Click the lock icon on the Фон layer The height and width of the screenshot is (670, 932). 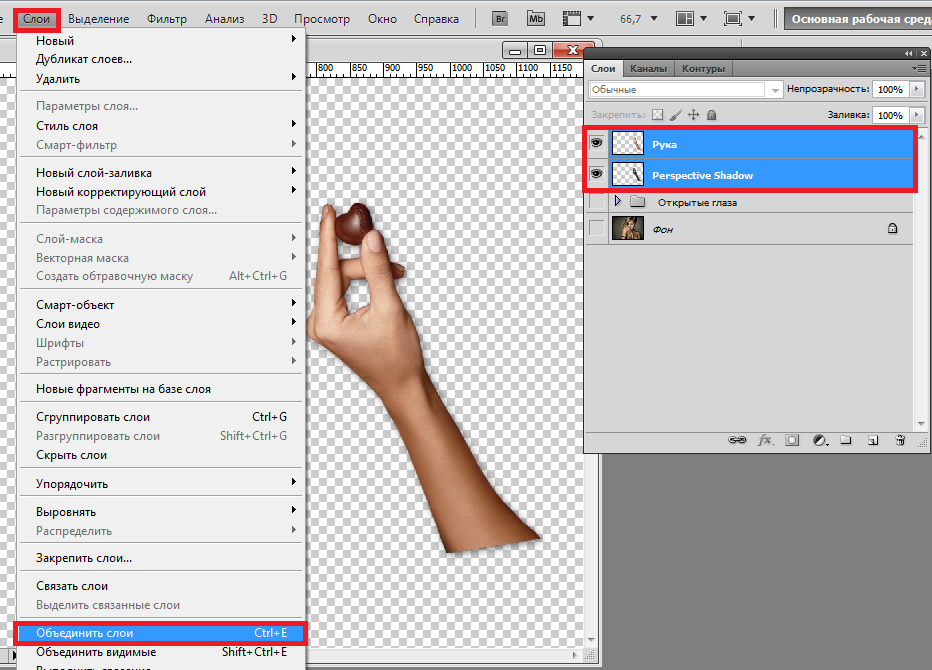pyautogui.click(x=892, y=228)
